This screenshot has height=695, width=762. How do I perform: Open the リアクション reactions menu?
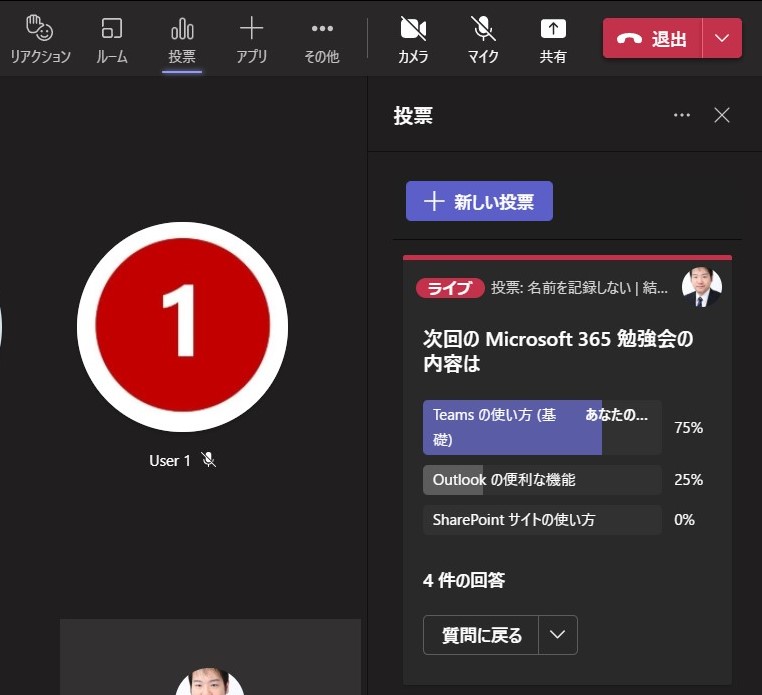coord(40,40)
